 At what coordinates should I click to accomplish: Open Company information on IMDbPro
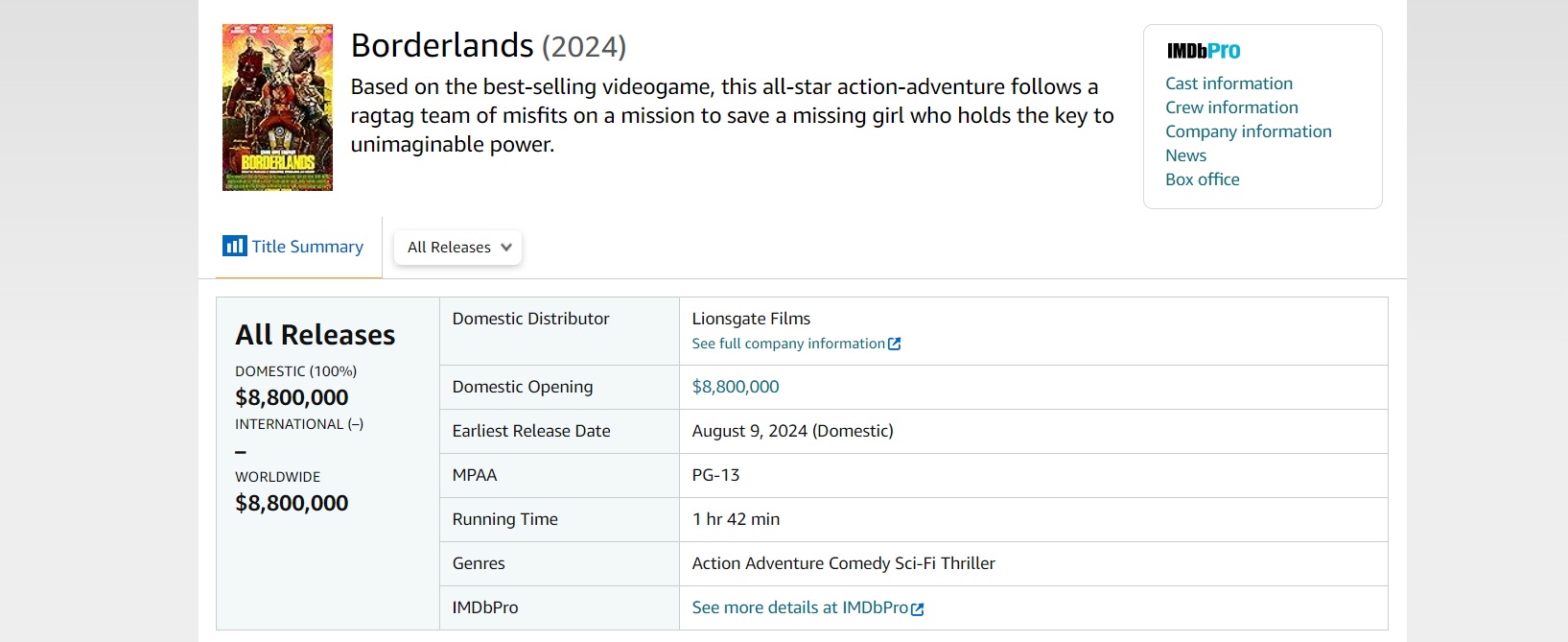(1248, 131)
